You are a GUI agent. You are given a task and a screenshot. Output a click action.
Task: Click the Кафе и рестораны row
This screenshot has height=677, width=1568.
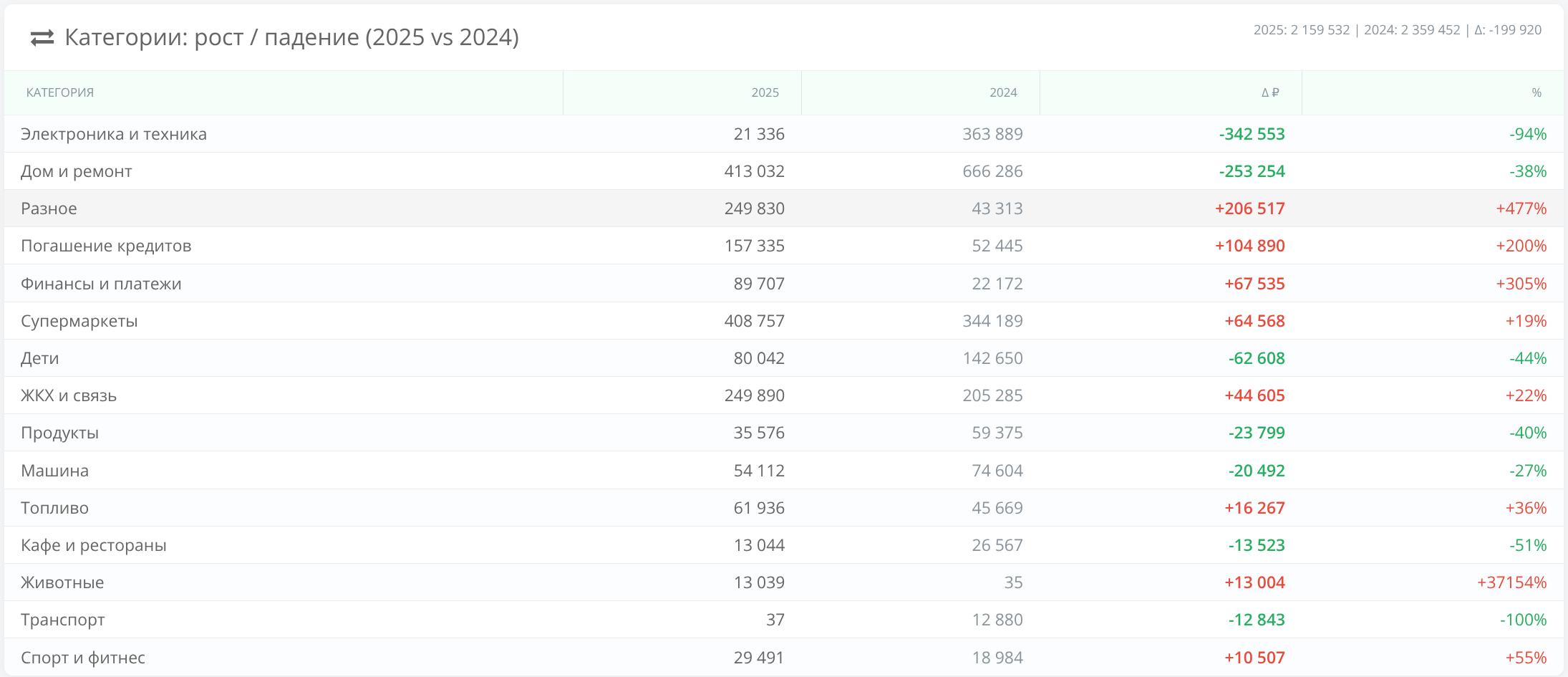click(x=94, y=545)
